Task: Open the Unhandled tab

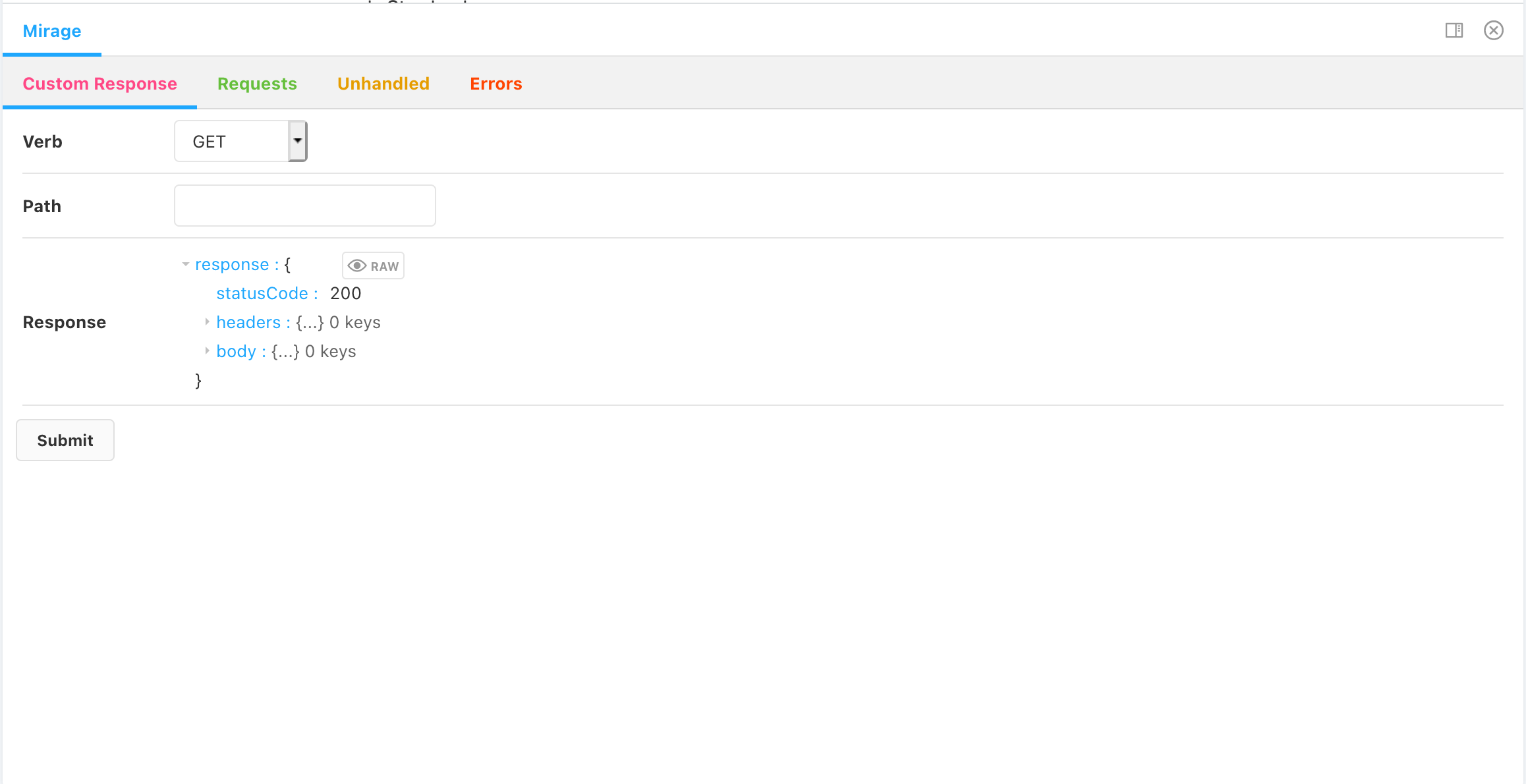Action: point(383,84)
